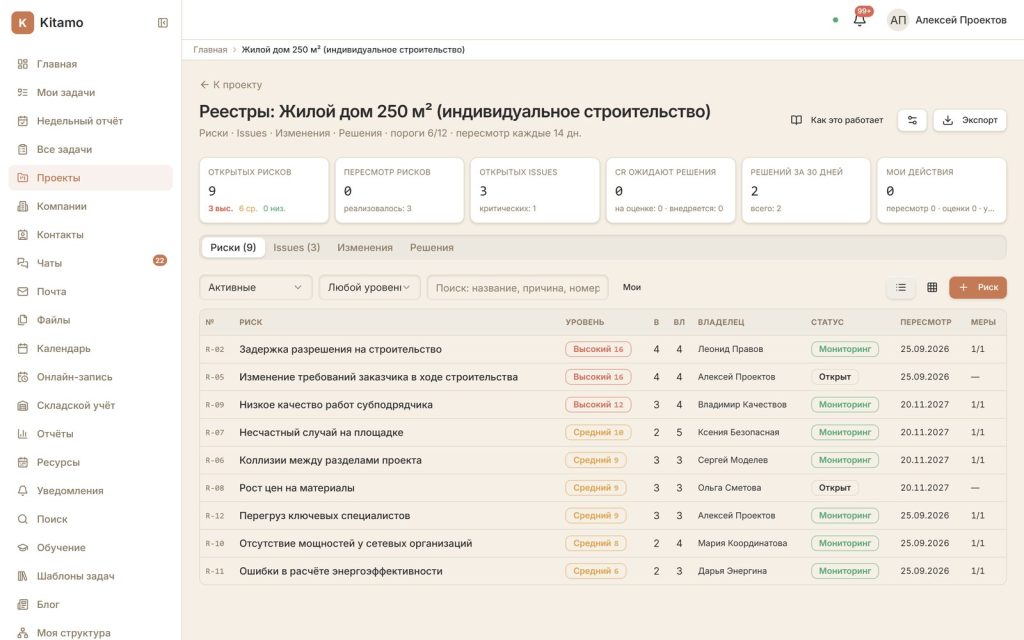Open the Kitamo logo icon
The image size is (1024, 640).
click(x=22, y=22)
